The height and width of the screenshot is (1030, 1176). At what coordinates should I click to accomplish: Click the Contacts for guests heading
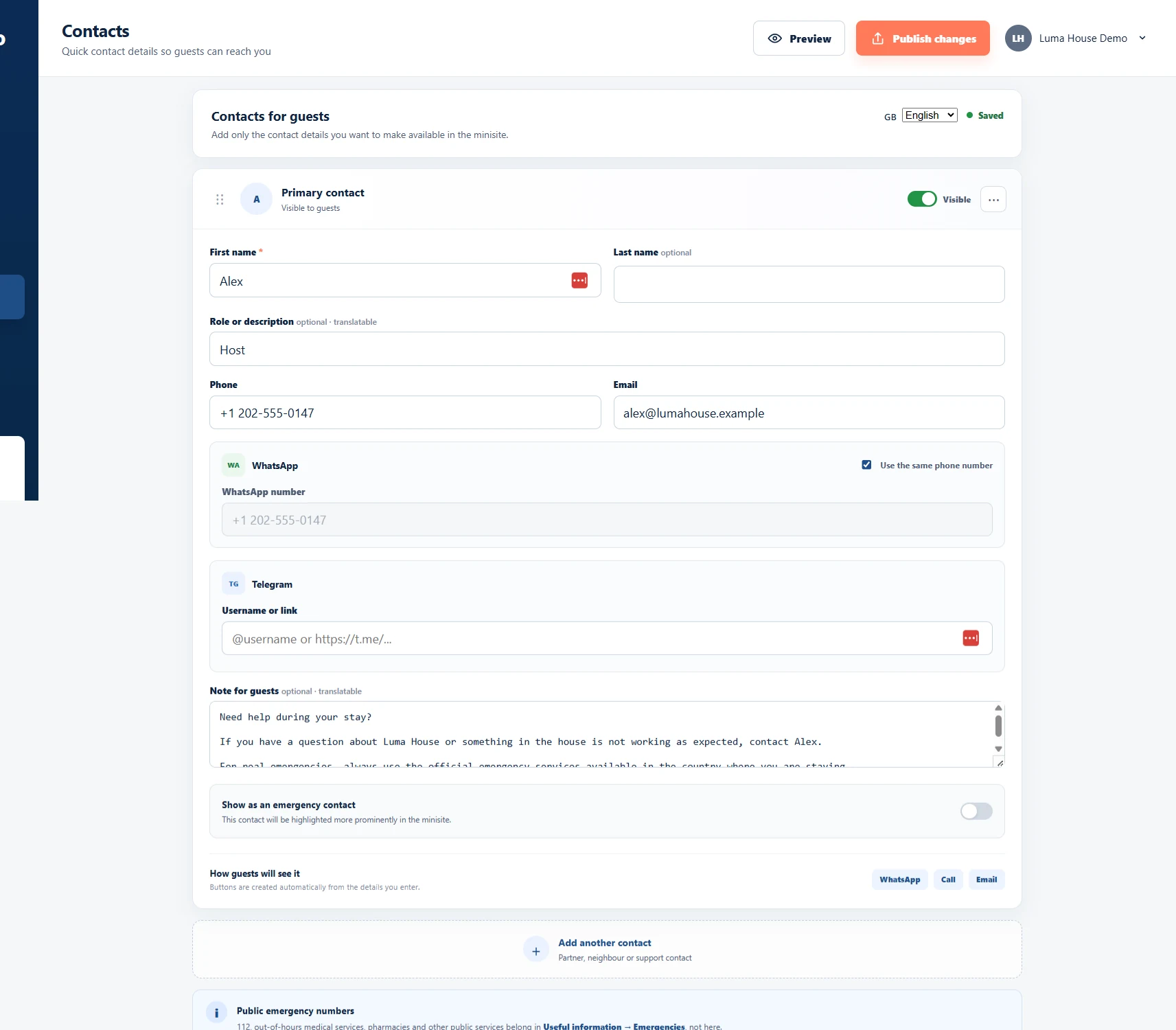point(270,116)
